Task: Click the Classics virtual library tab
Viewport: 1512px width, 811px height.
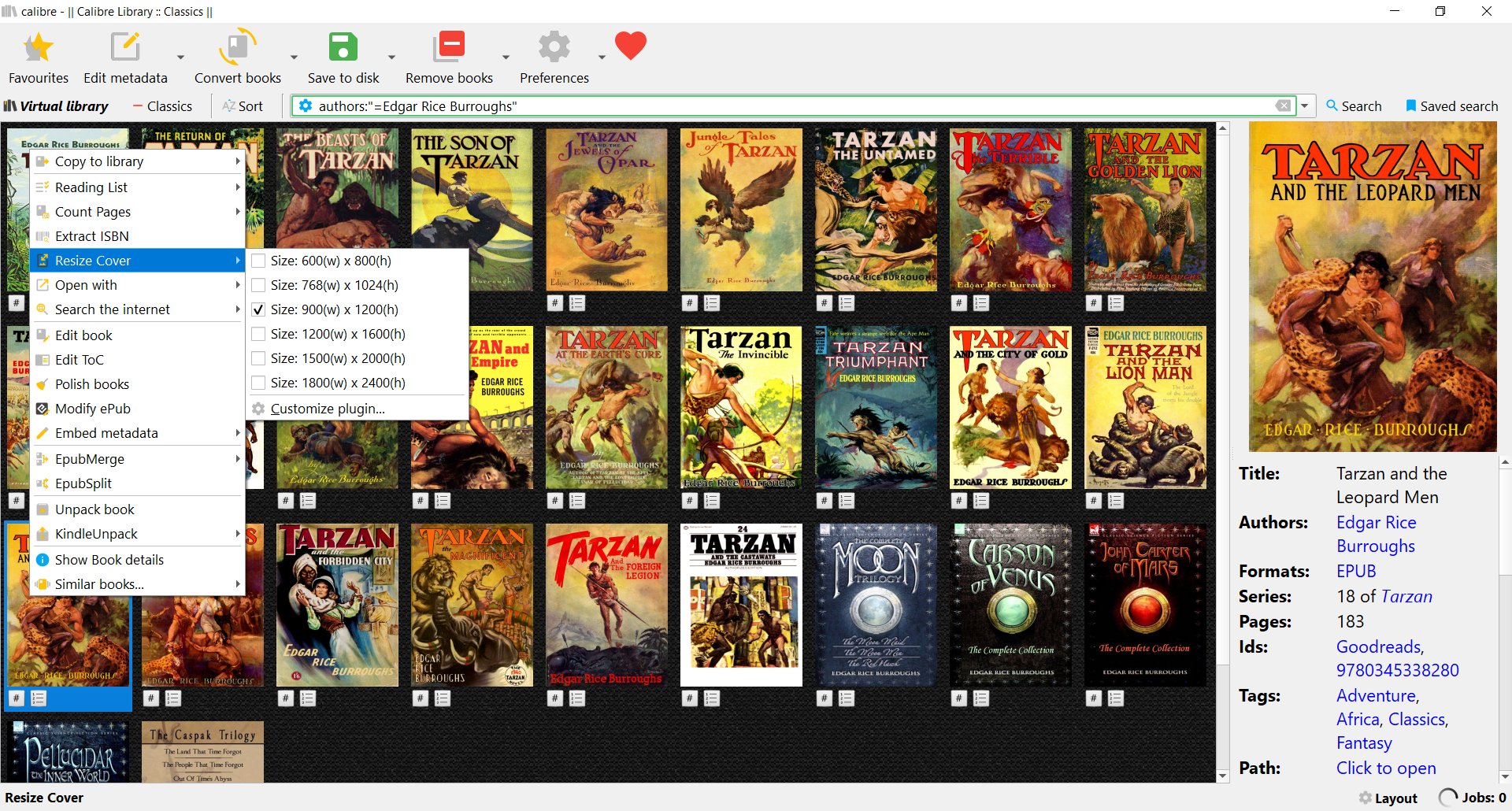Action: tap(162, 106)
